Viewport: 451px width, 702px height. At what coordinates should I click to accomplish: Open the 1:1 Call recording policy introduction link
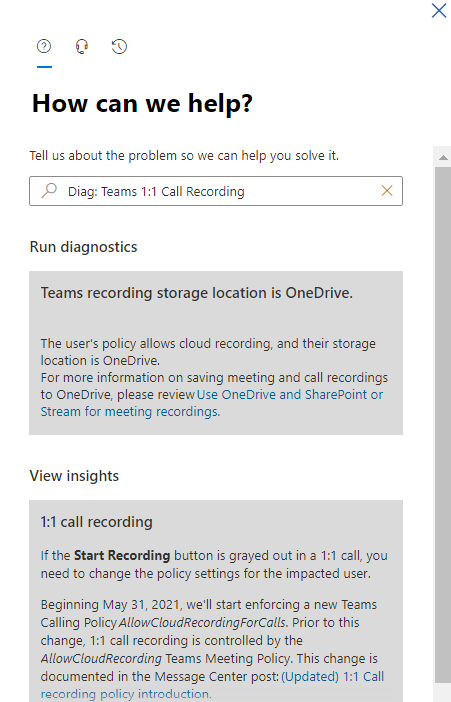tap(212, 685)
